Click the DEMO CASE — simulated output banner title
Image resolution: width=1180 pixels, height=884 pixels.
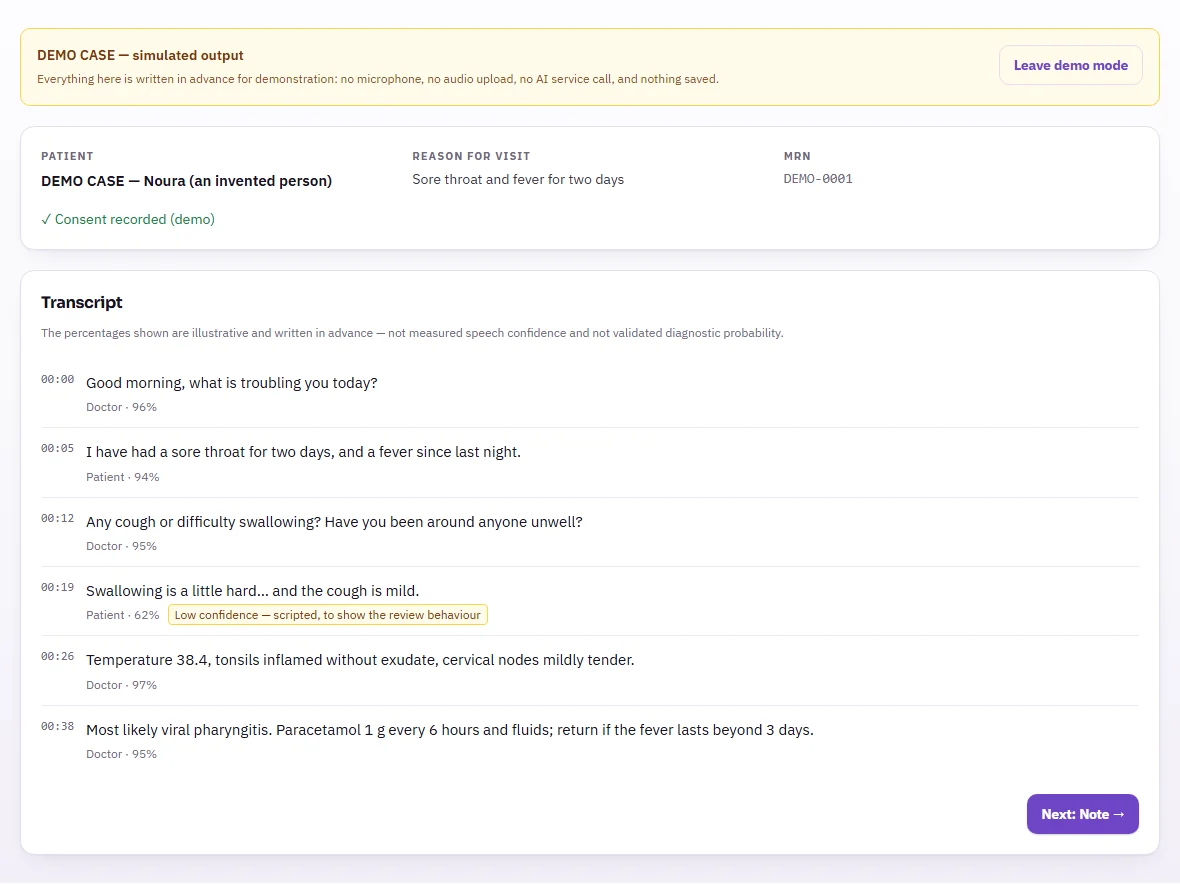[x=140, y=56]
